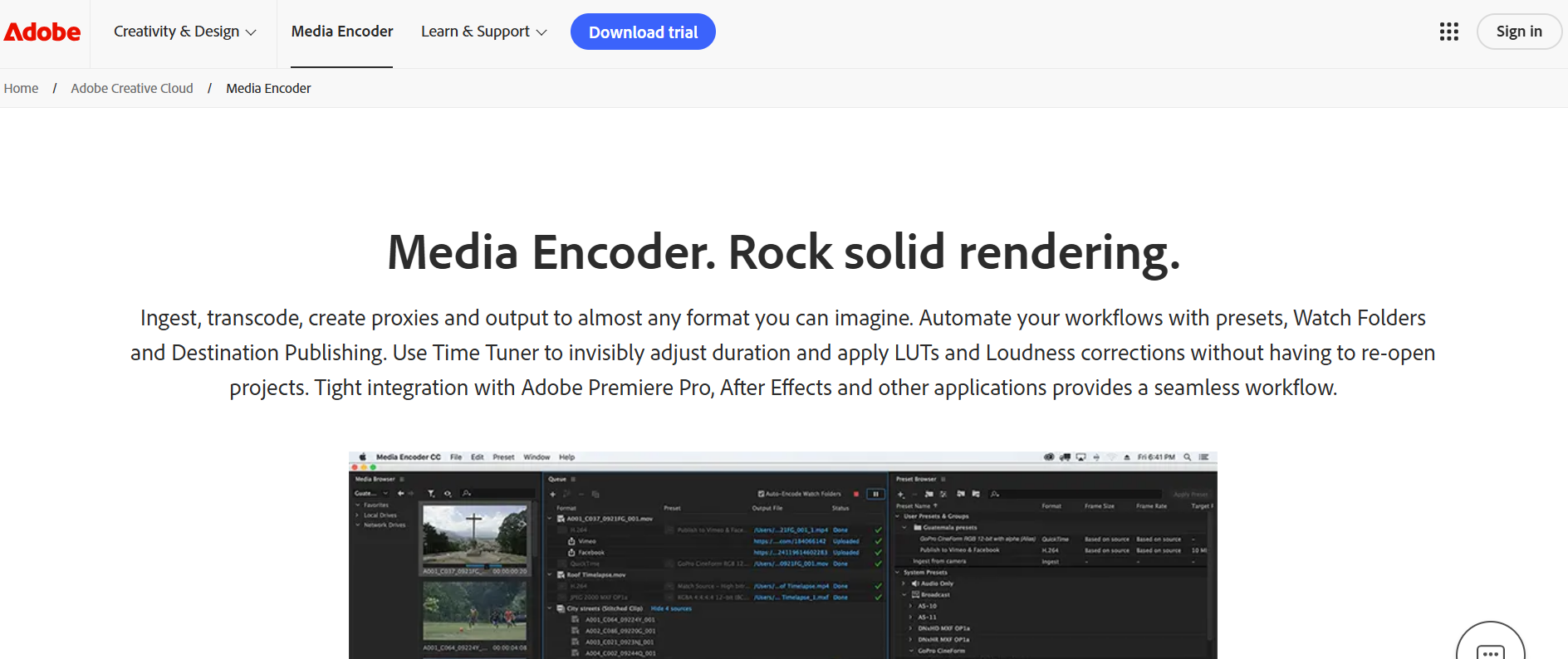Toggle the Auto-Encode Watch Folders checkbox
This screenshot has height=659, width=1568.
(761, 494)
